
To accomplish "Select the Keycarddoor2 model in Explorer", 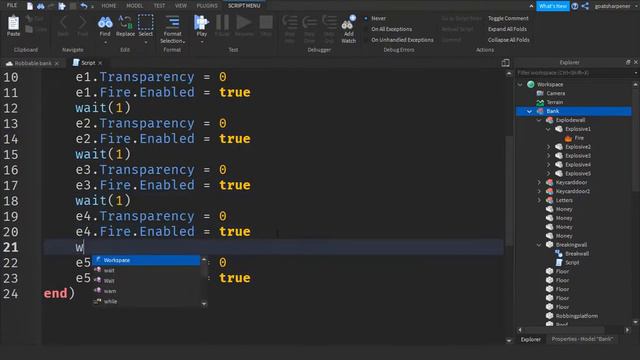I will pos(572,191).
